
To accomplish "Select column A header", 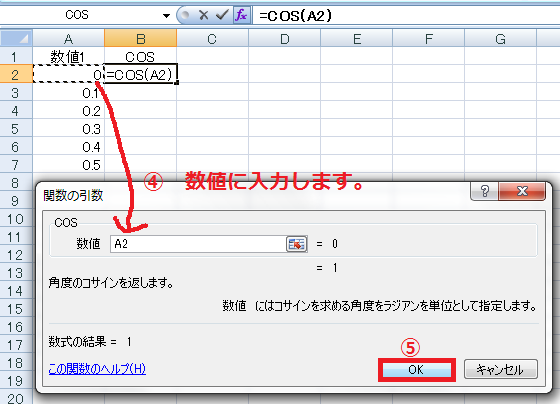I will click(x=69, y=38).
